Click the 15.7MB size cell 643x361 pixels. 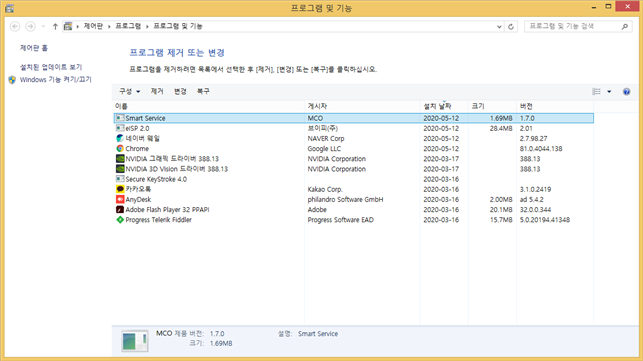(501, 220)
